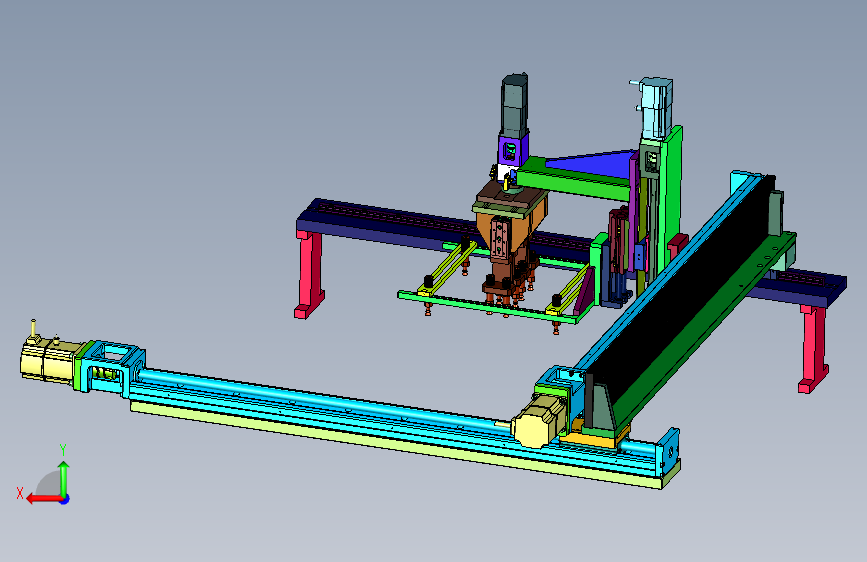867x562 pixels.
Task: Select the cyan end bracket at the long axis's right end
Action: tap(670, 451)
